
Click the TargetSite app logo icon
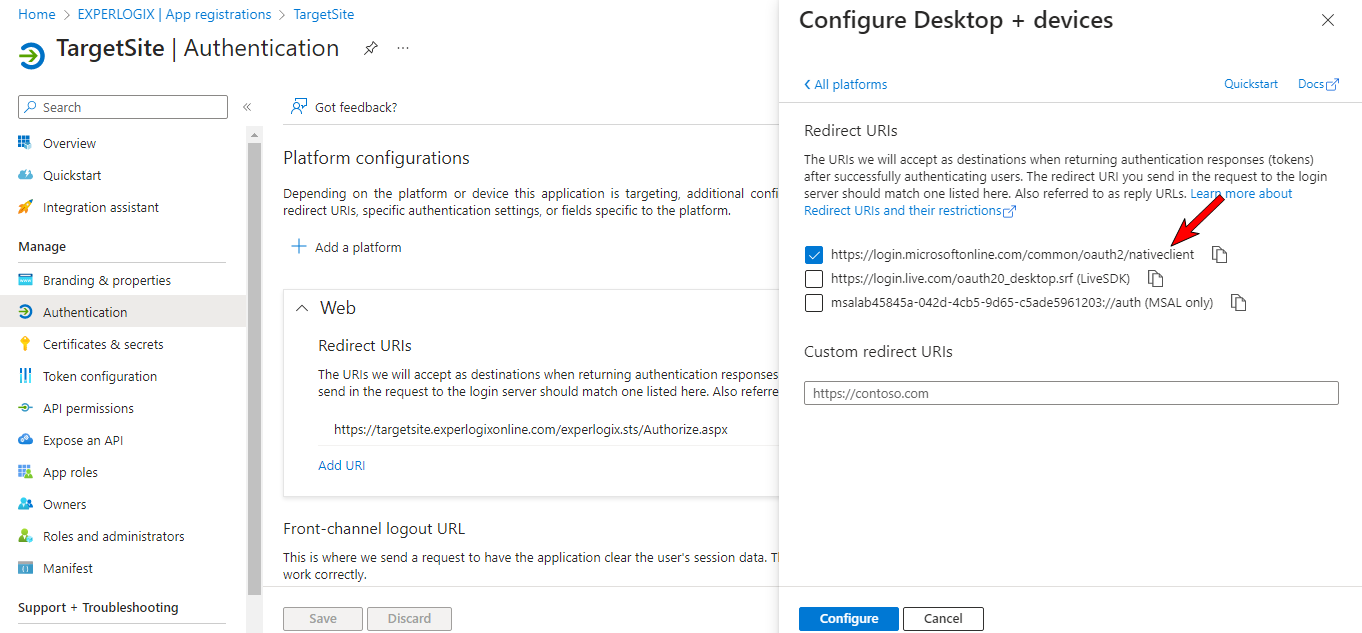click(31, 54)
